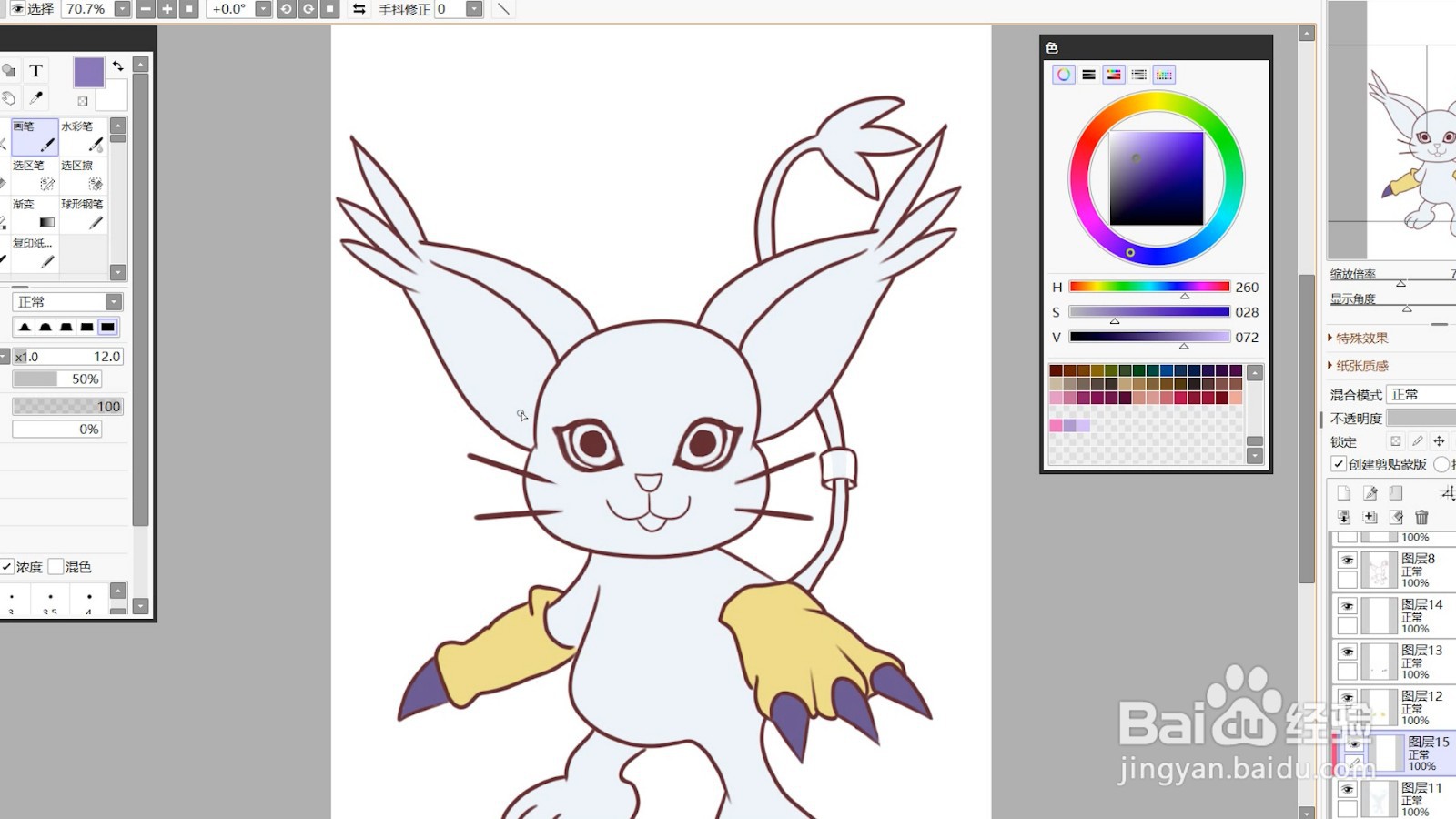The image size is (1456, 819).
Task: Adjust saturation on the S slider
Action: (1149, 311)
